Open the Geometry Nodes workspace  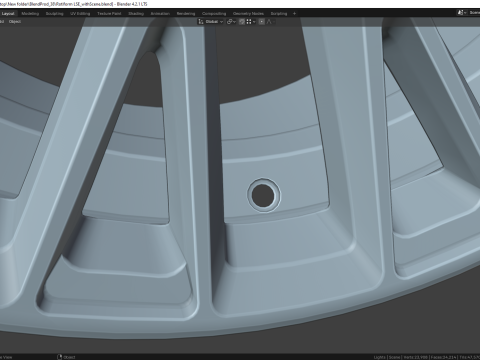click(248, 14)
